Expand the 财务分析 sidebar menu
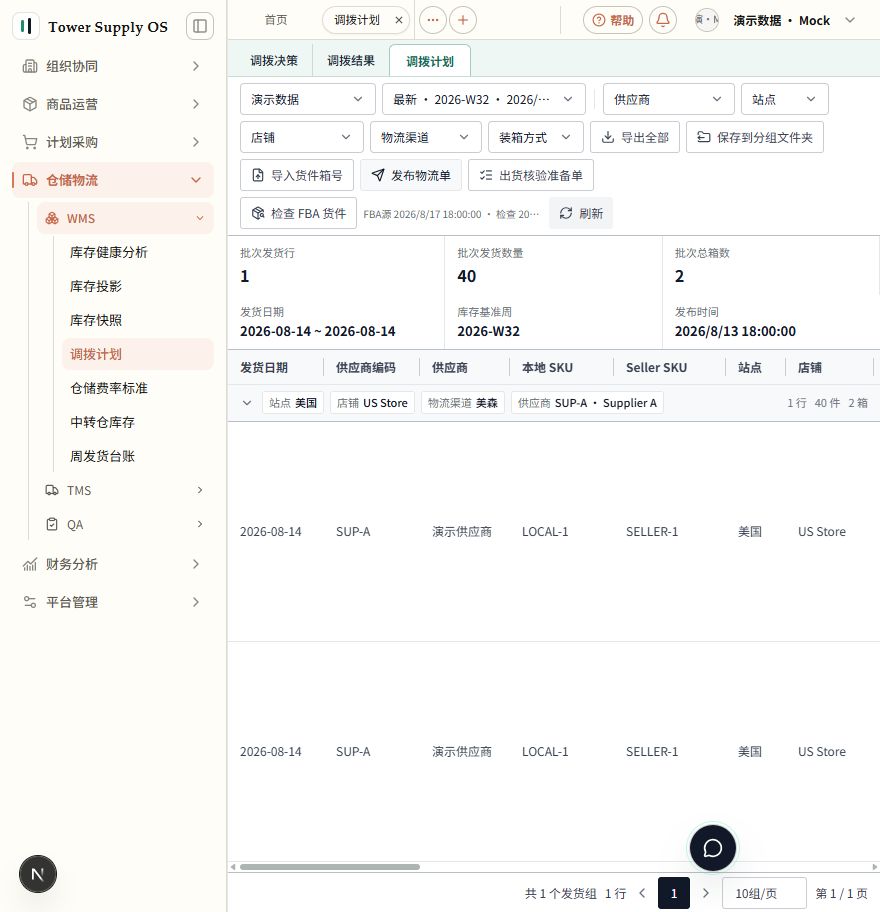This screenshot has width=880, height=912. pyautogui.click(x=113, y=564)
